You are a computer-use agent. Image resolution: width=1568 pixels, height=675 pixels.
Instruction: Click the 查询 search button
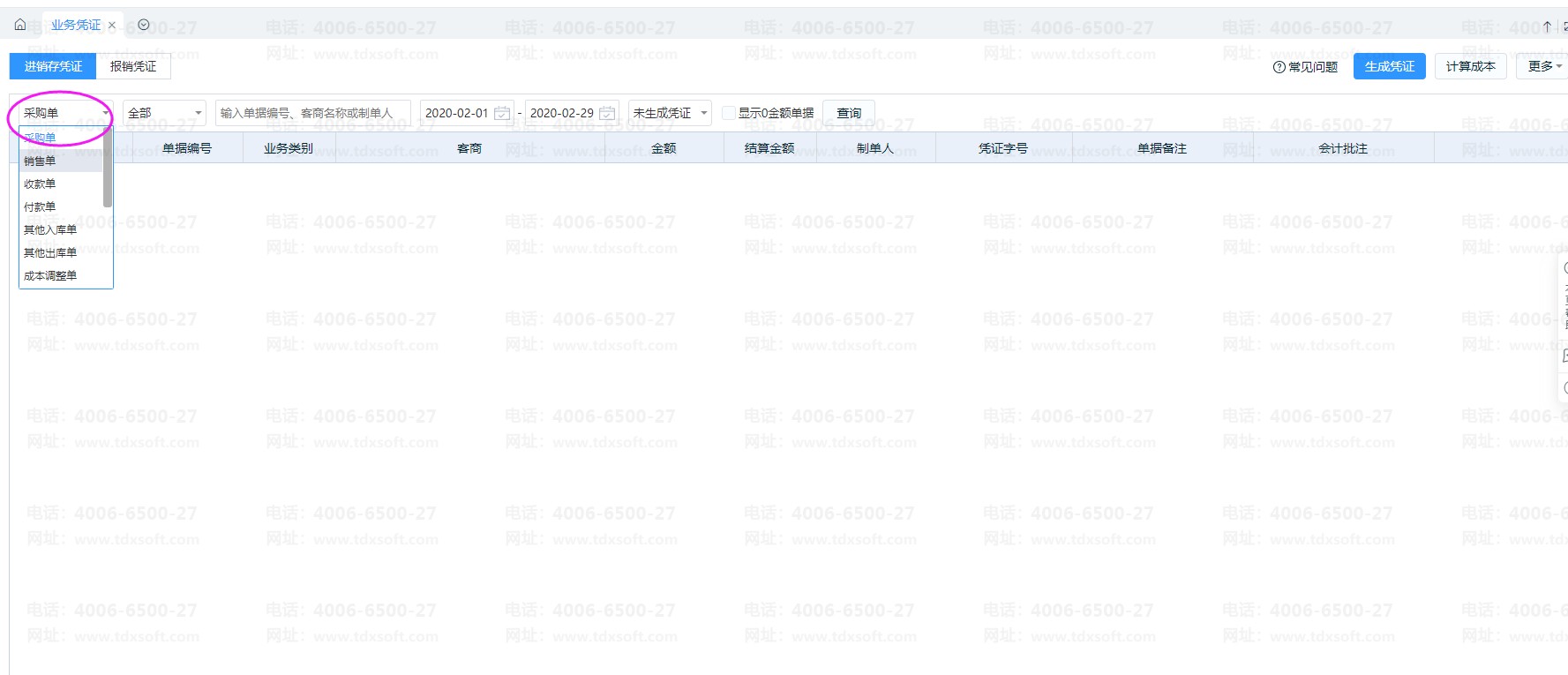(849, 113)
